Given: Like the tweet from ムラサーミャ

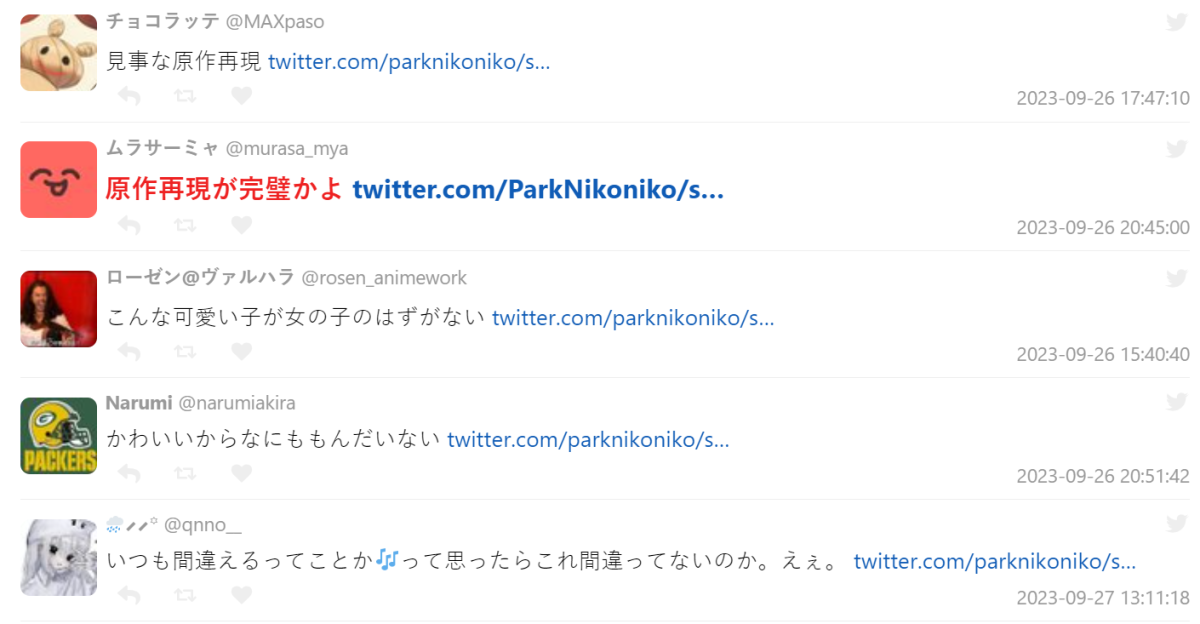Looking at the screenshot, I should coord(241,225).
